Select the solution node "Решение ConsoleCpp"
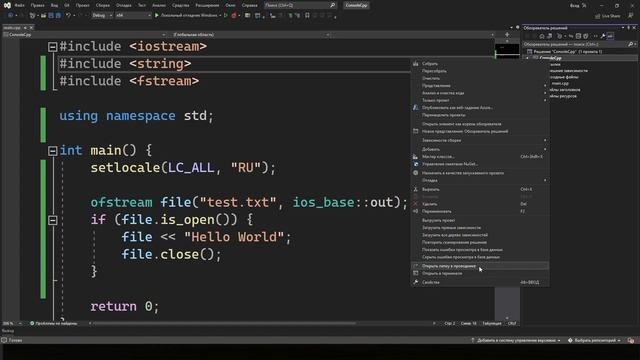Screen dimensions: 640x360 tap(567, 51)
